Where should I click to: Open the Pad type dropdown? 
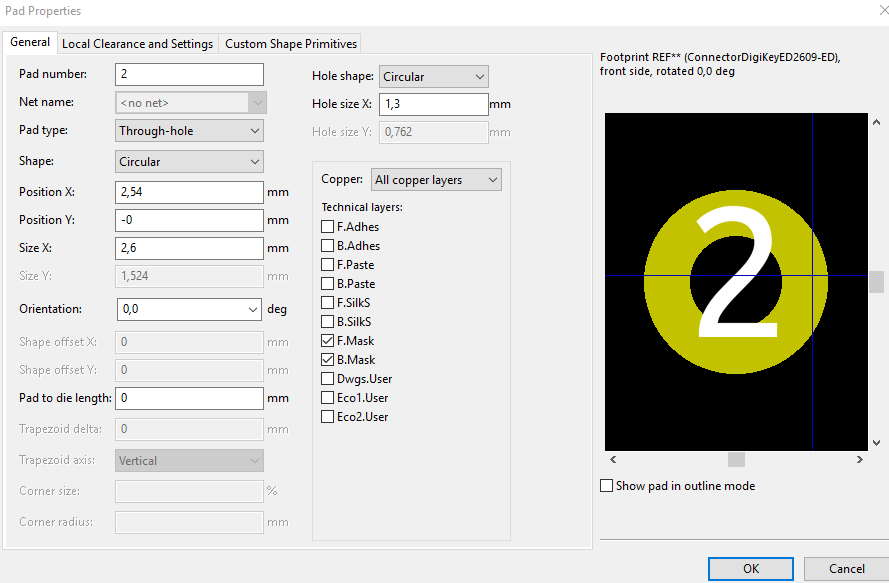(x=189, y=130)
